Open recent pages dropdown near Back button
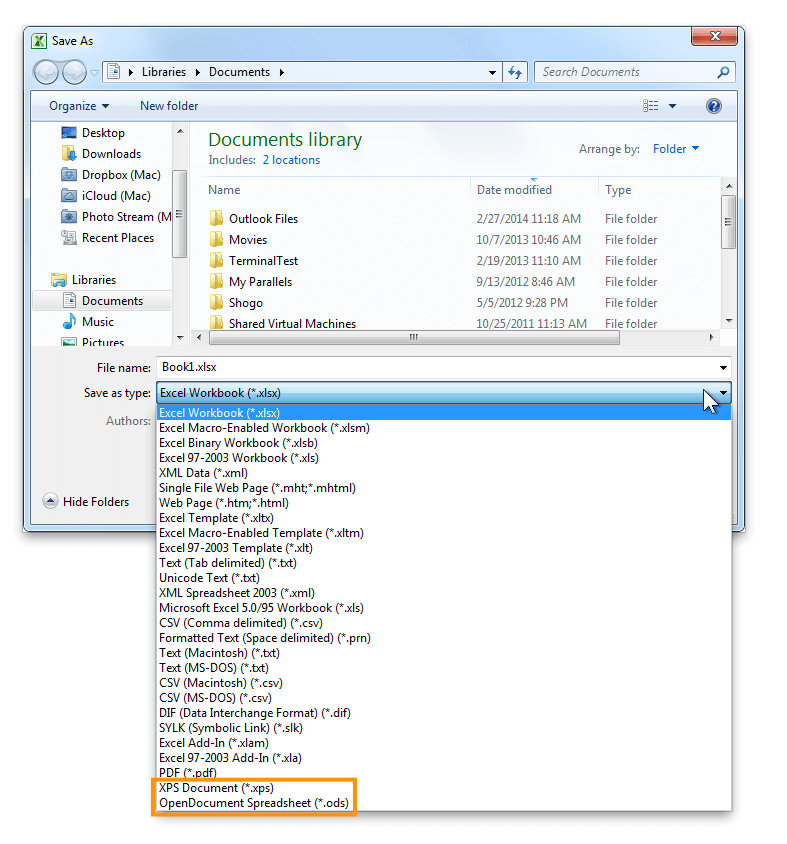 click(x=94, y=73)
